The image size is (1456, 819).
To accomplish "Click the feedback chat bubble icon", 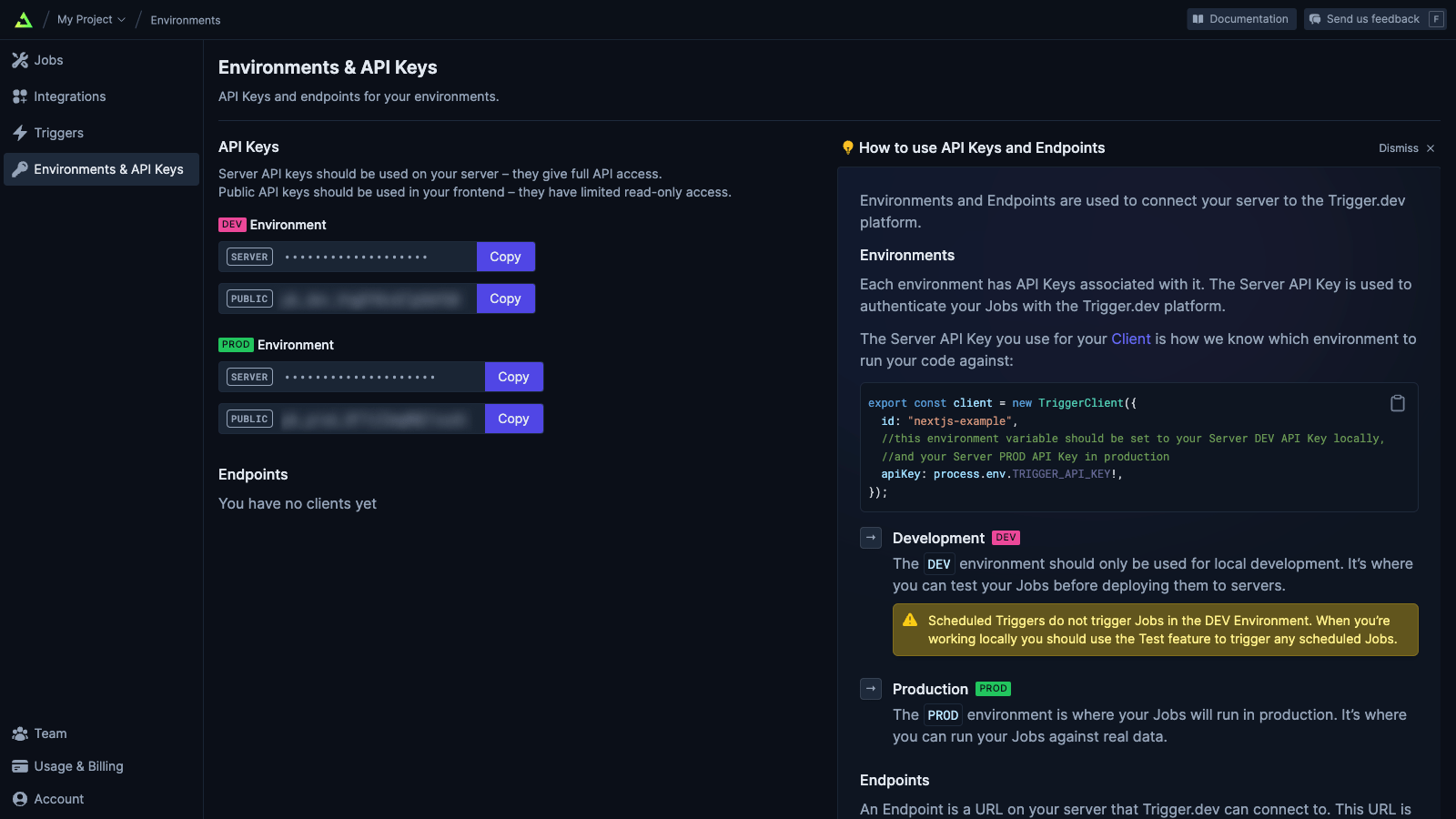I will click(1315, 19).
